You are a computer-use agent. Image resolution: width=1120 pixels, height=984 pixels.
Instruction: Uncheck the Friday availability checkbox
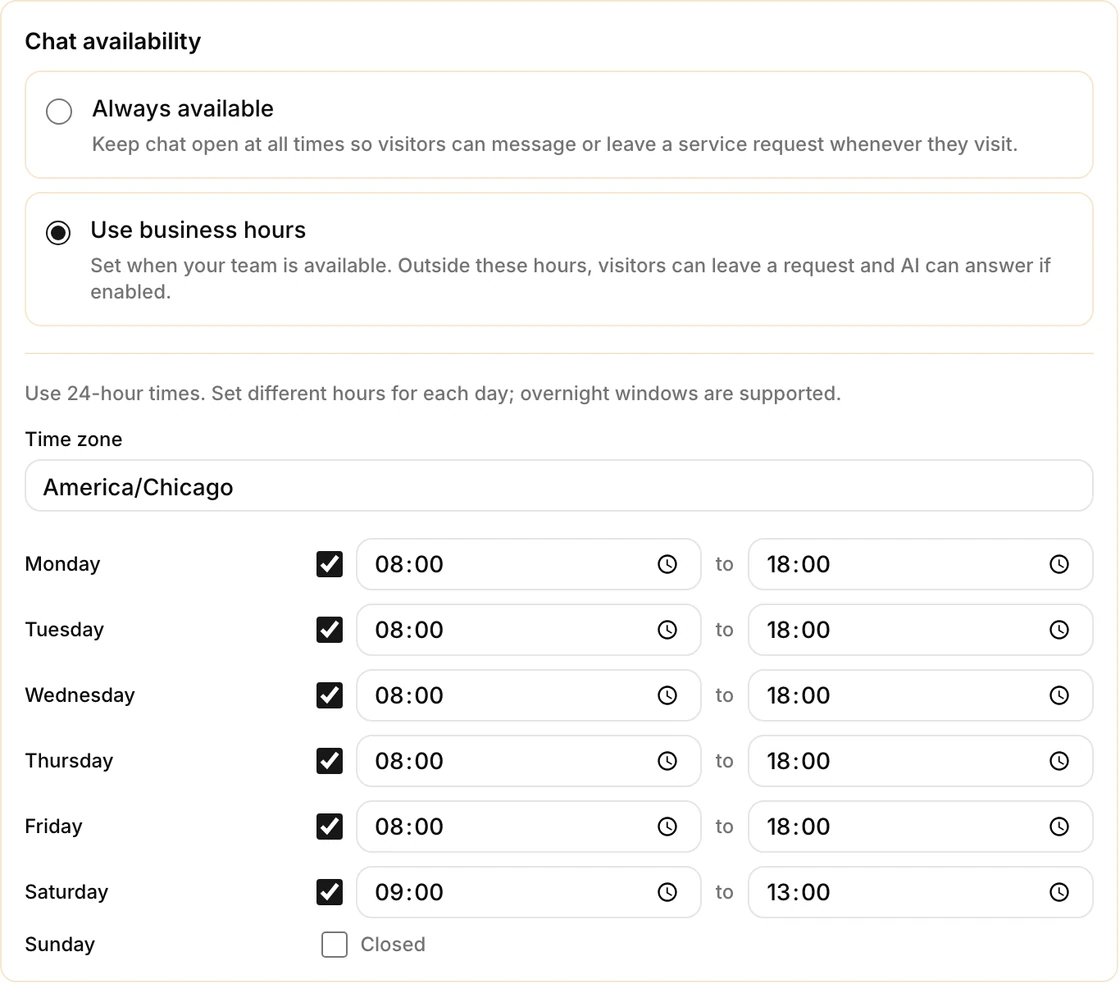point(329,827)
